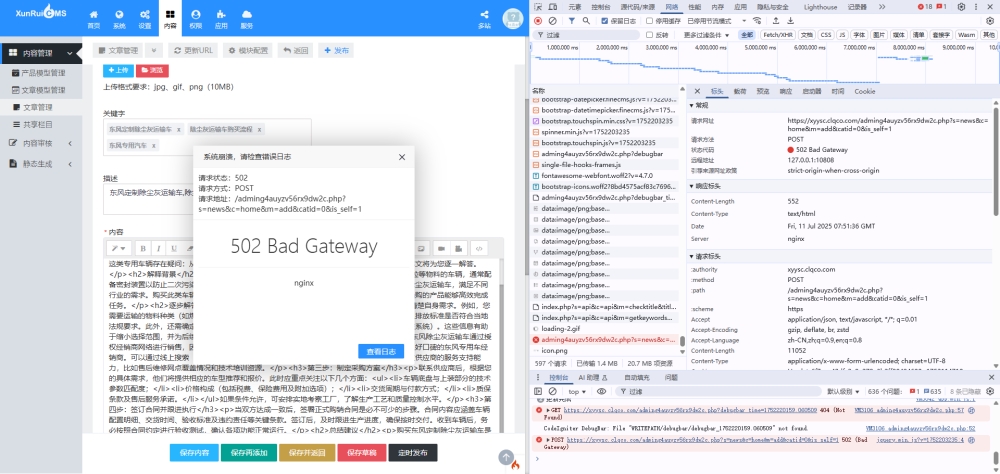Open DevTools main settings gear
Image resolution: width=1000 pixels, height=474 pixels.
[x=961, y=6]
